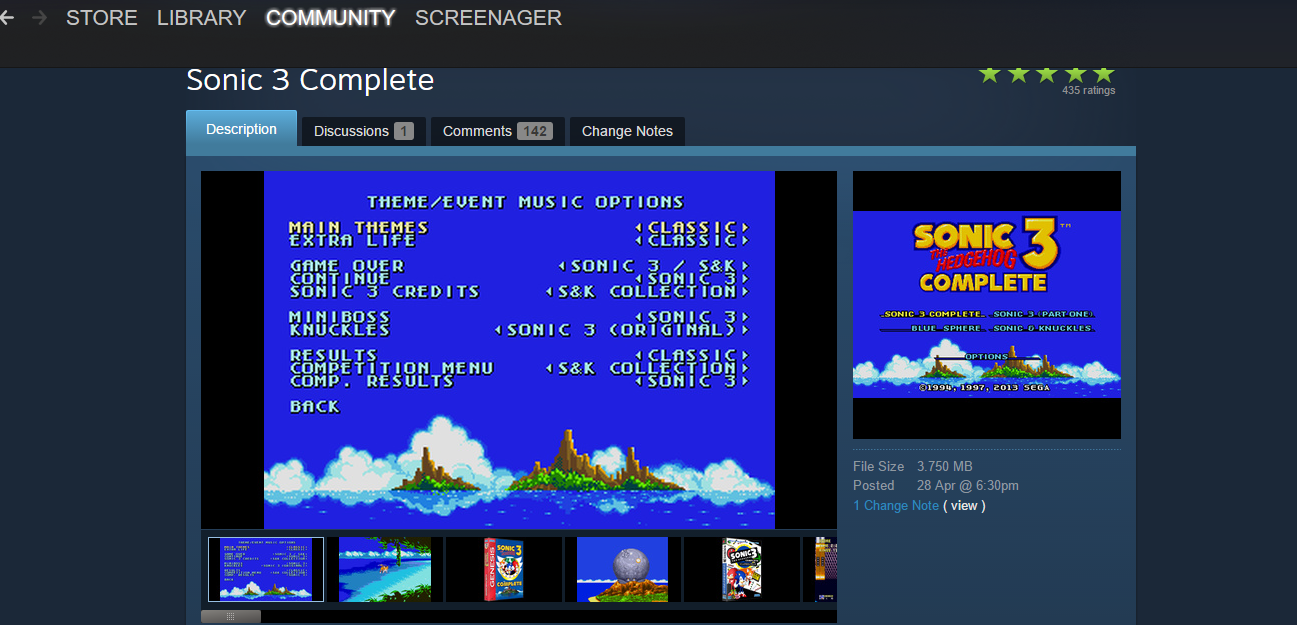Open the COMMUNITY menu

330,18
